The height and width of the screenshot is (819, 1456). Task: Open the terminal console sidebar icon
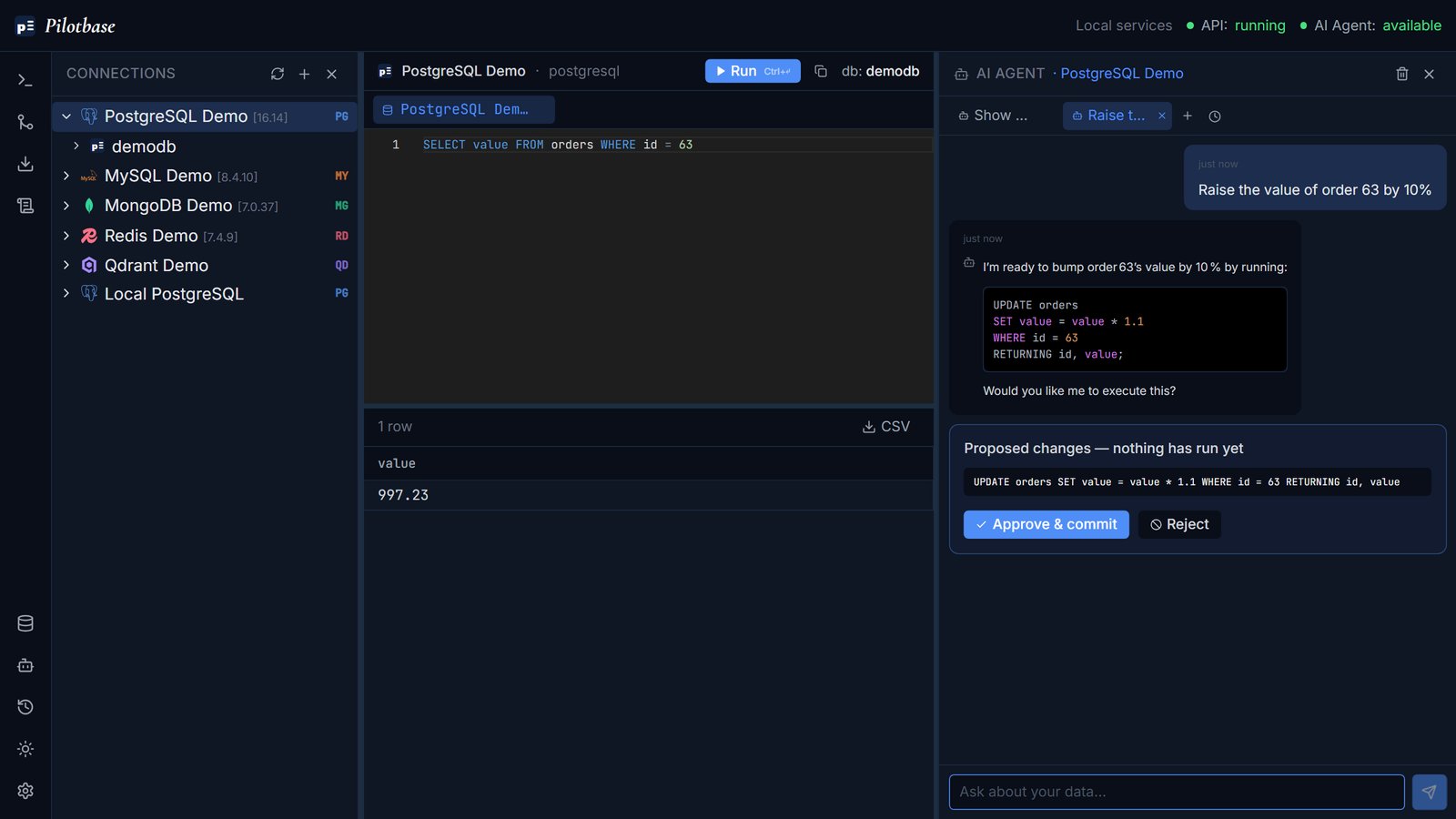[25, 80]
